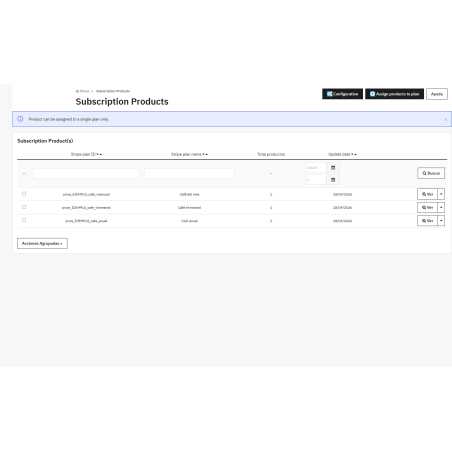Select the Café del mes row checkbox
This screenshot has height=452, width=452.
pyautogui.click(x=24, y=194)
